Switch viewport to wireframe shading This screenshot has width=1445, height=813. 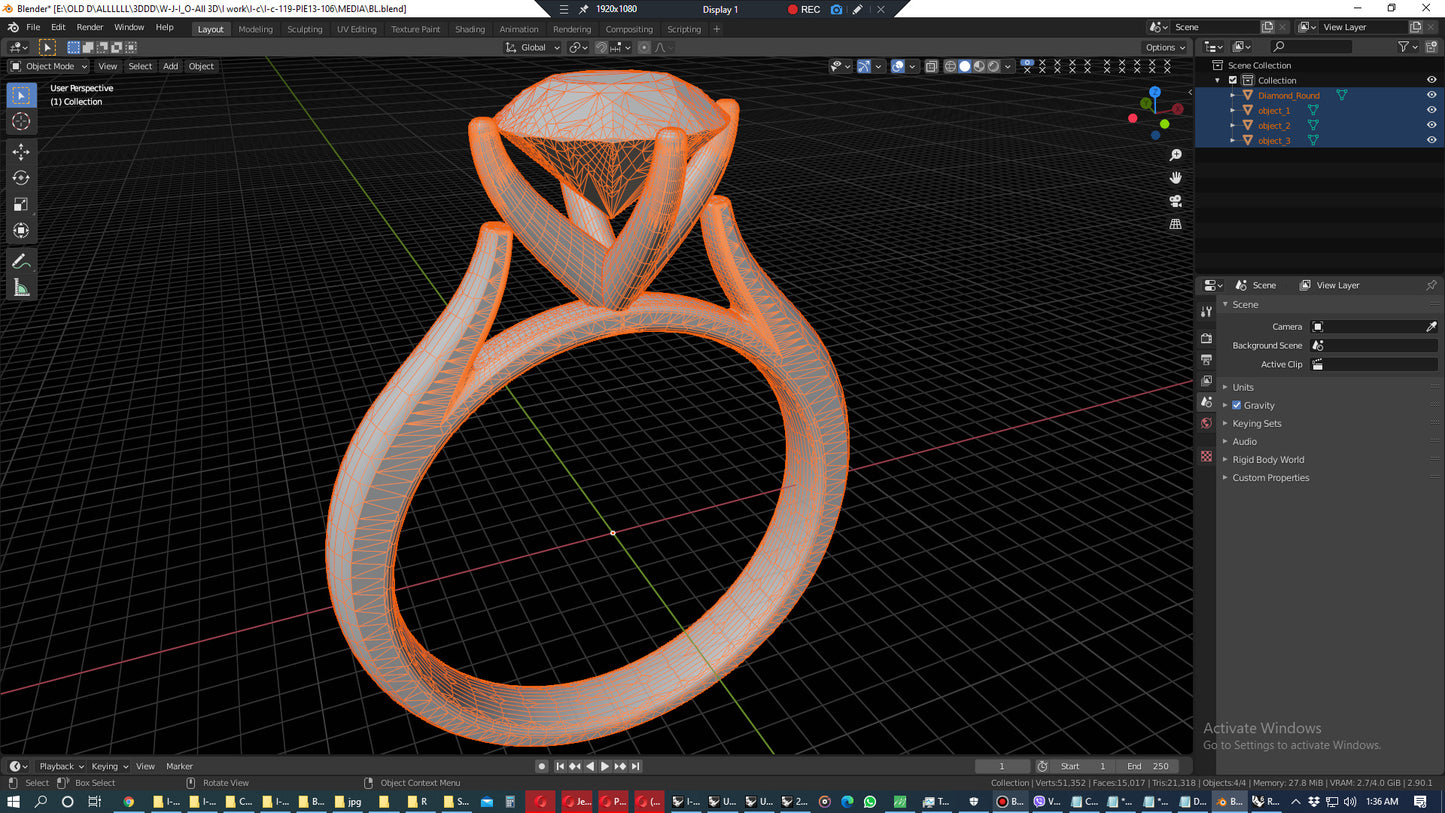(950, 66)
